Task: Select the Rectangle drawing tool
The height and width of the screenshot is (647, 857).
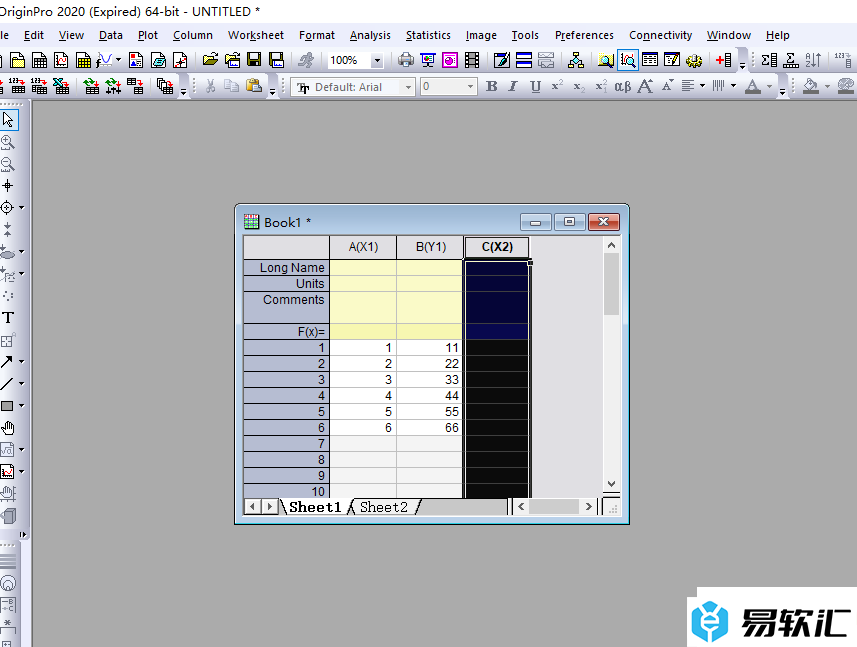Action: tap(7, 405)
